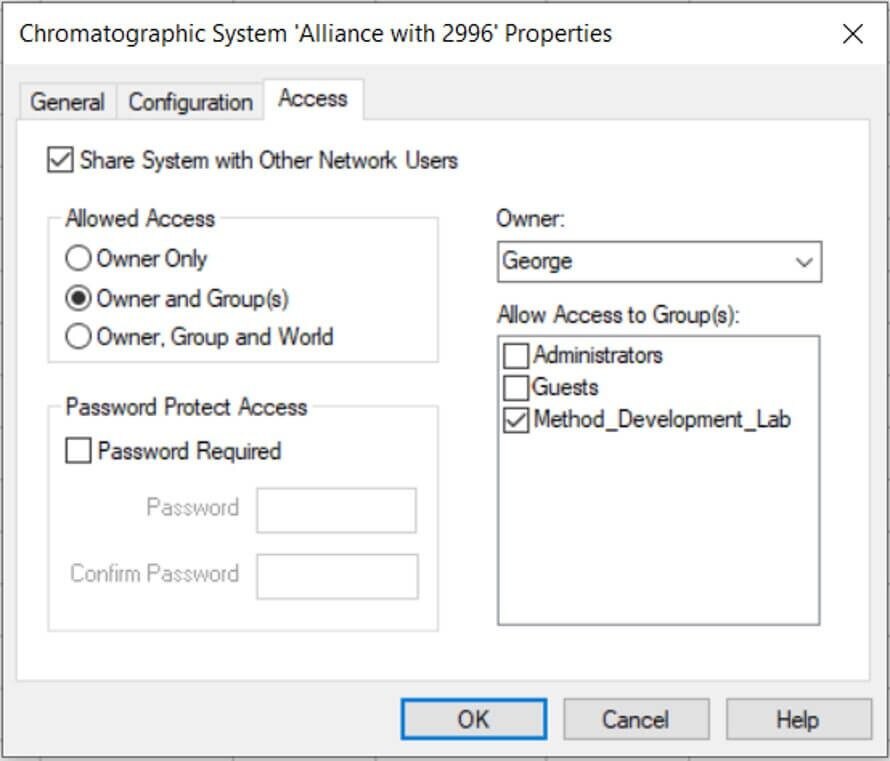The image size is (890, 761).
Task: Open the Owner combo box showing George
Action: (659, 262)
